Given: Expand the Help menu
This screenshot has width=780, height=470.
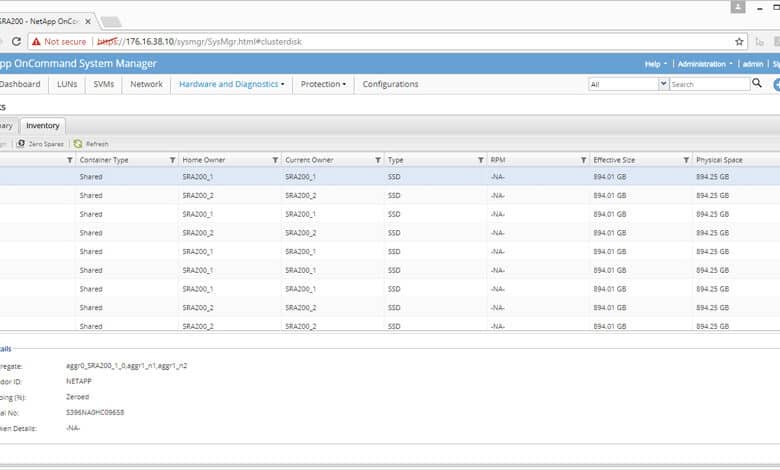Looking at the screenshot, I should pyautogui.click(x=656, y=64).
